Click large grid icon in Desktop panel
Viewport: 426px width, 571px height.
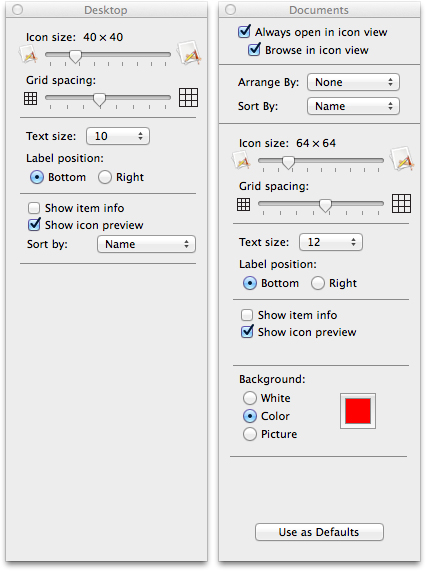click(189, 97)
